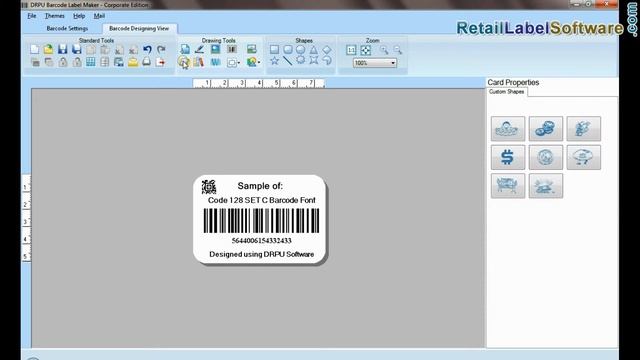Click the first blue floppy Save icon
The width and height of the screenshot is (640, 360).
(x=62, y=49)
